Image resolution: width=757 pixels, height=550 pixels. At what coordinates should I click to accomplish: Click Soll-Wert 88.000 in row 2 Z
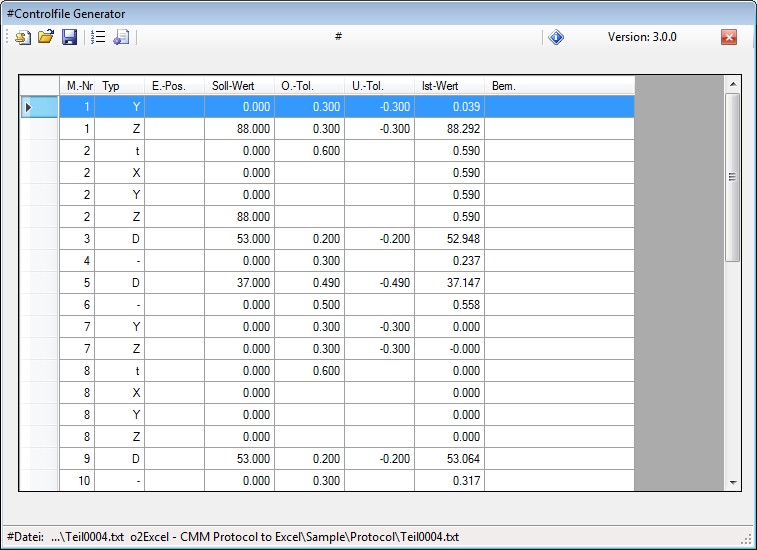point(239,217)
